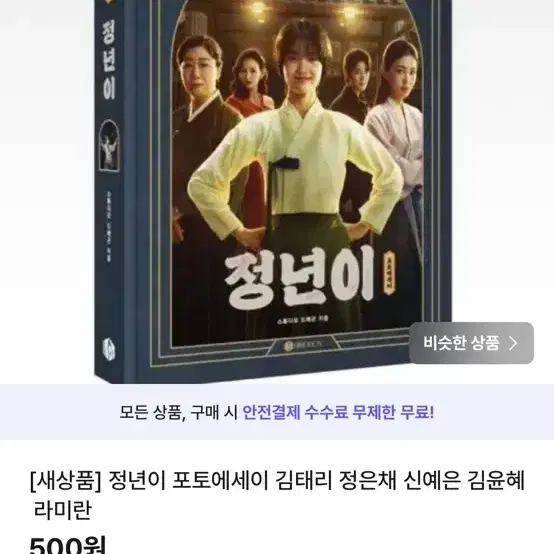
Task: Tap the 포토에세이 badge beside the cover title
Action: (x=390, y=273)
